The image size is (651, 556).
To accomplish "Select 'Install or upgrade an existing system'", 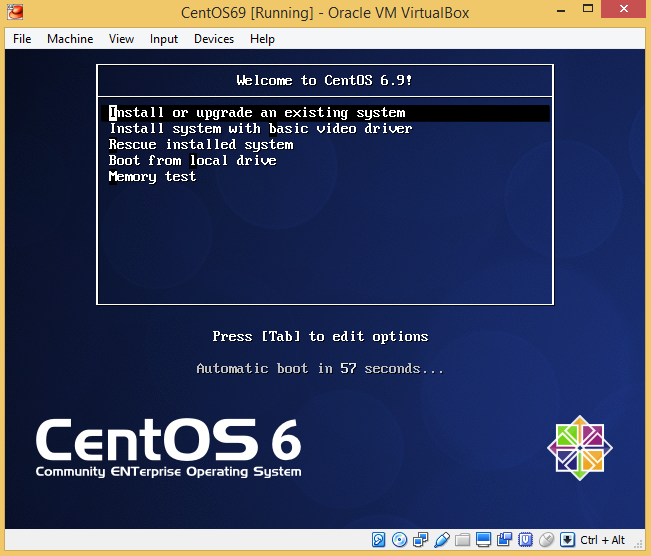I will click(326, 113).
